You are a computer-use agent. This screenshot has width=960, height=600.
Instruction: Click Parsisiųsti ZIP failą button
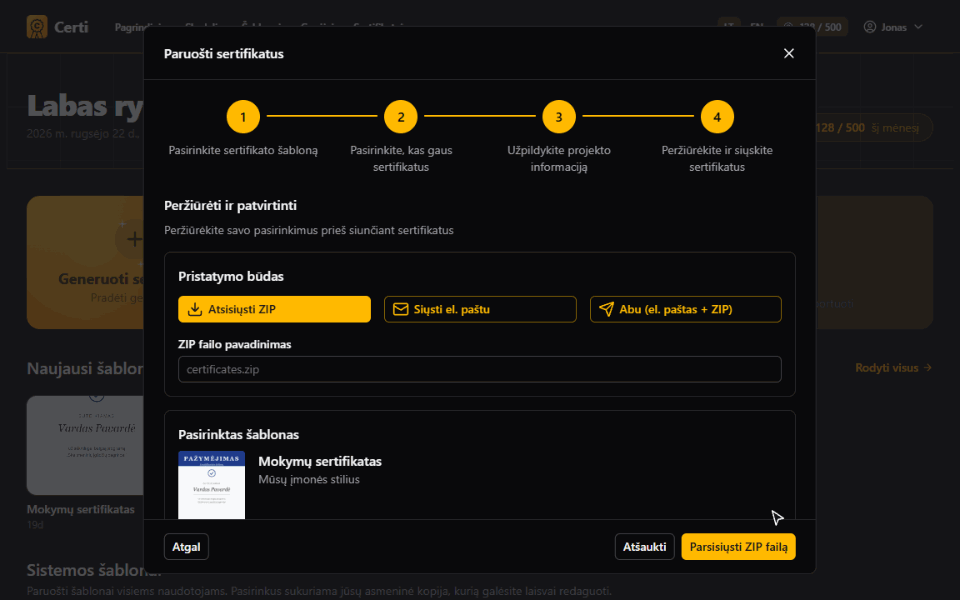click(738, 547)
